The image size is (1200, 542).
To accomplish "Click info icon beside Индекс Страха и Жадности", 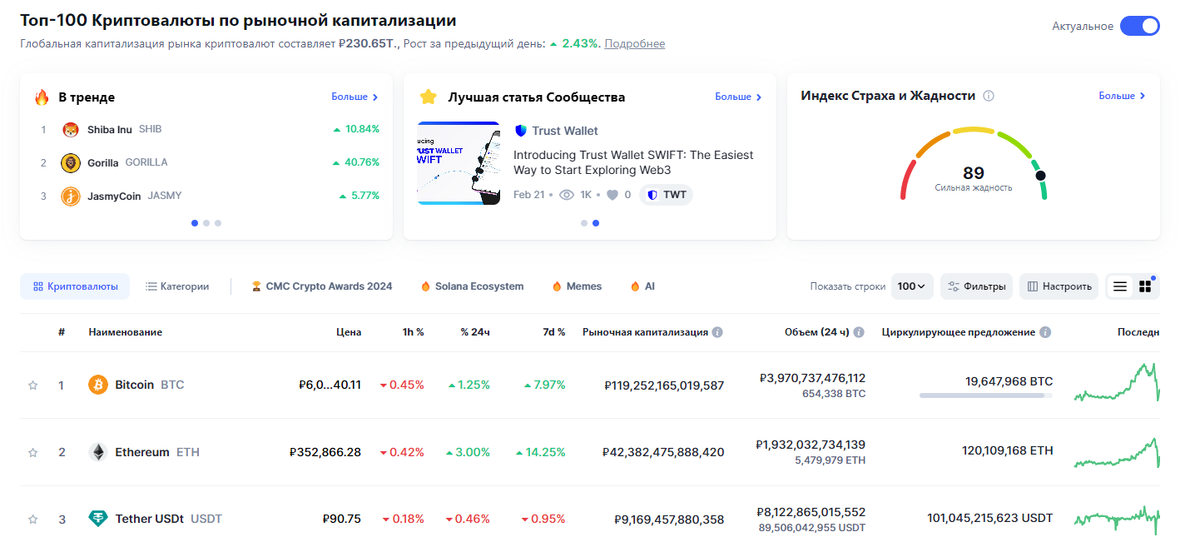I will (989, 96).
